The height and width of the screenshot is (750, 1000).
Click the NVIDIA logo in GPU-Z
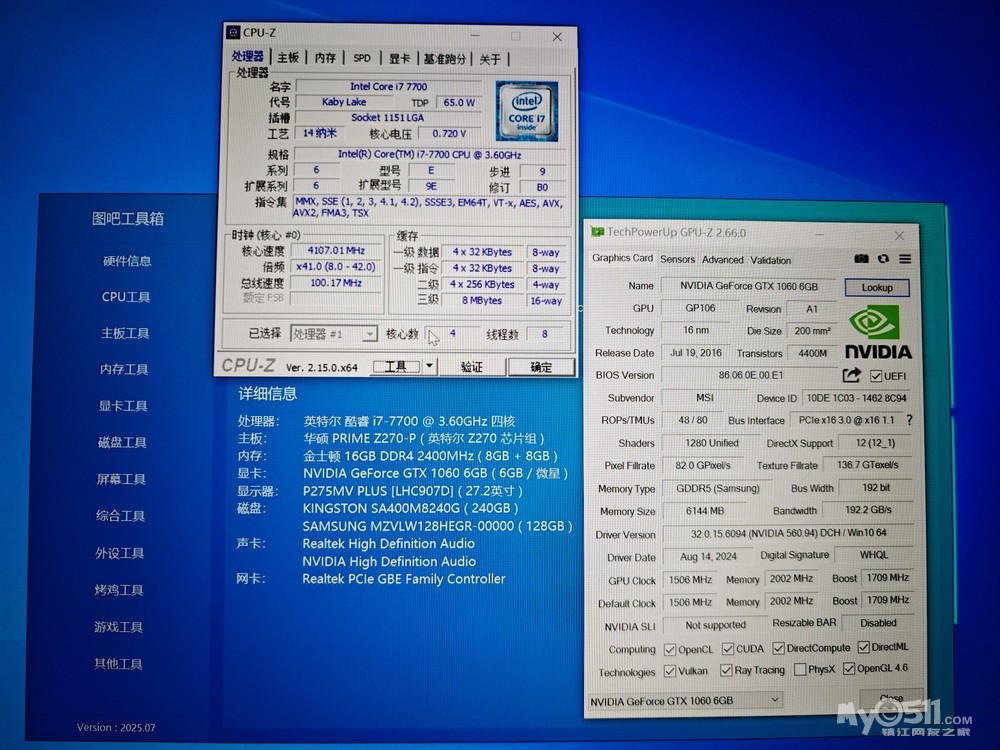click(x=878, y=331)
